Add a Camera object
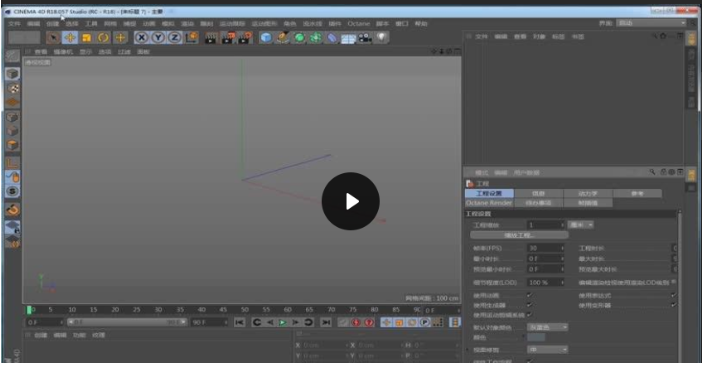 [365, 38]
